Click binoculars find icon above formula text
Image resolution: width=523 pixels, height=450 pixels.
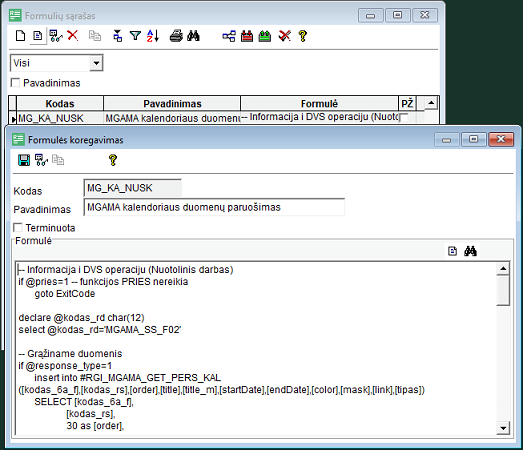470,251
